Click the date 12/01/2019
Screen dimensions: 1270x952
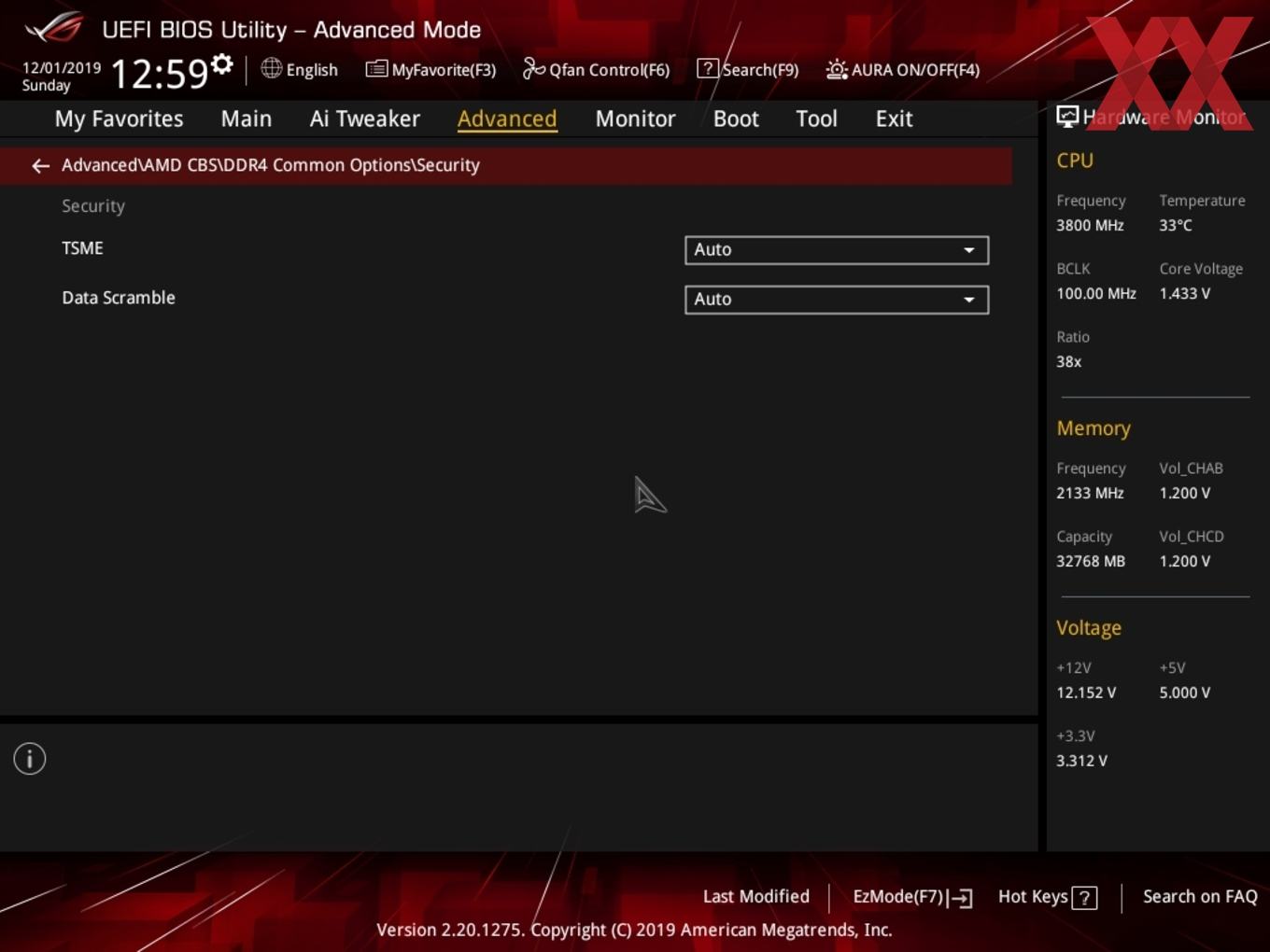click(x=62, y=68)
